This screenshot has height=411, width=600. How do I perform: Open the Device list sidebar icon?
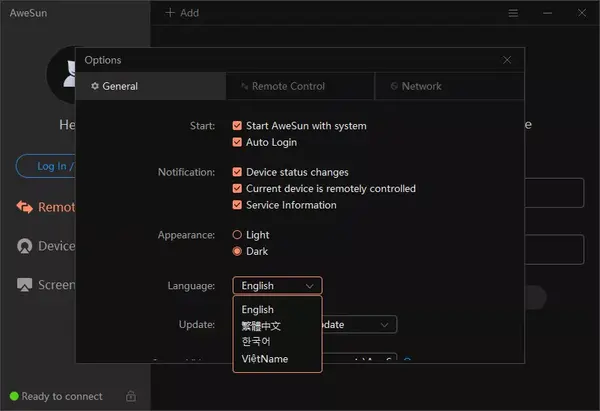click(25, 246)
